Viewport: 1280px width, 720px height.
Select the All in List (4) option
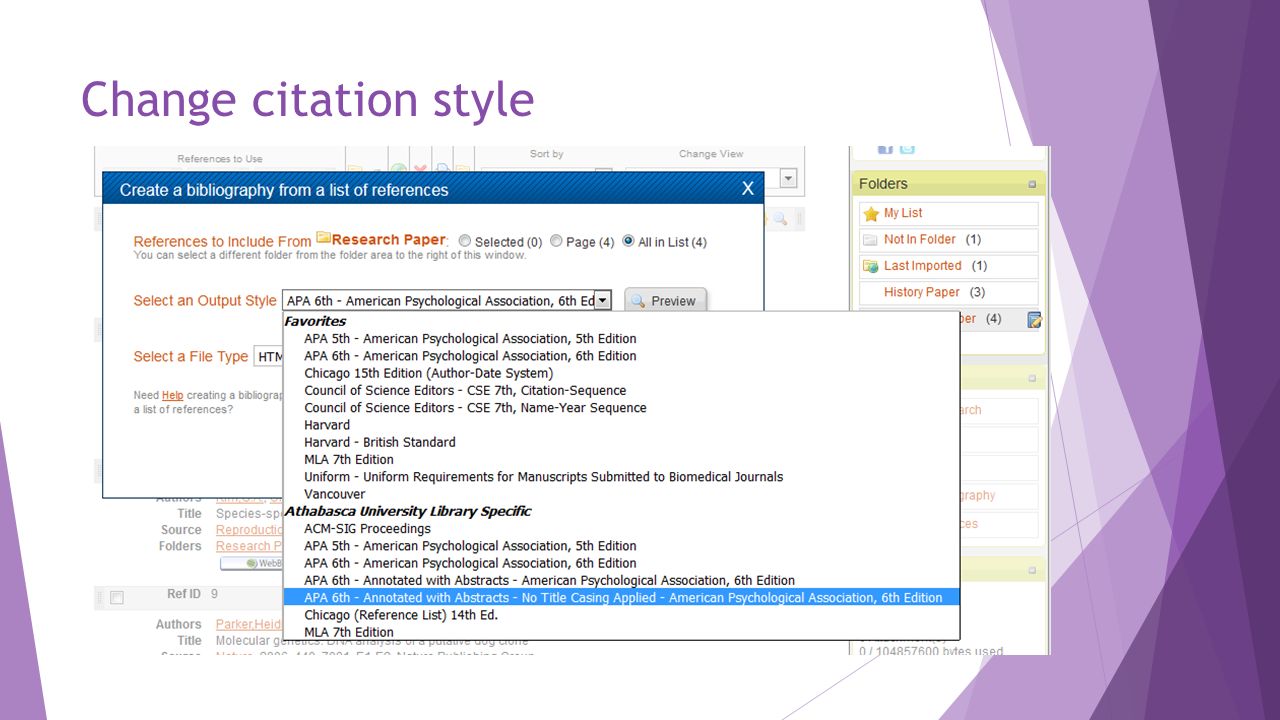pyautogui.click(x=628, y=241)
